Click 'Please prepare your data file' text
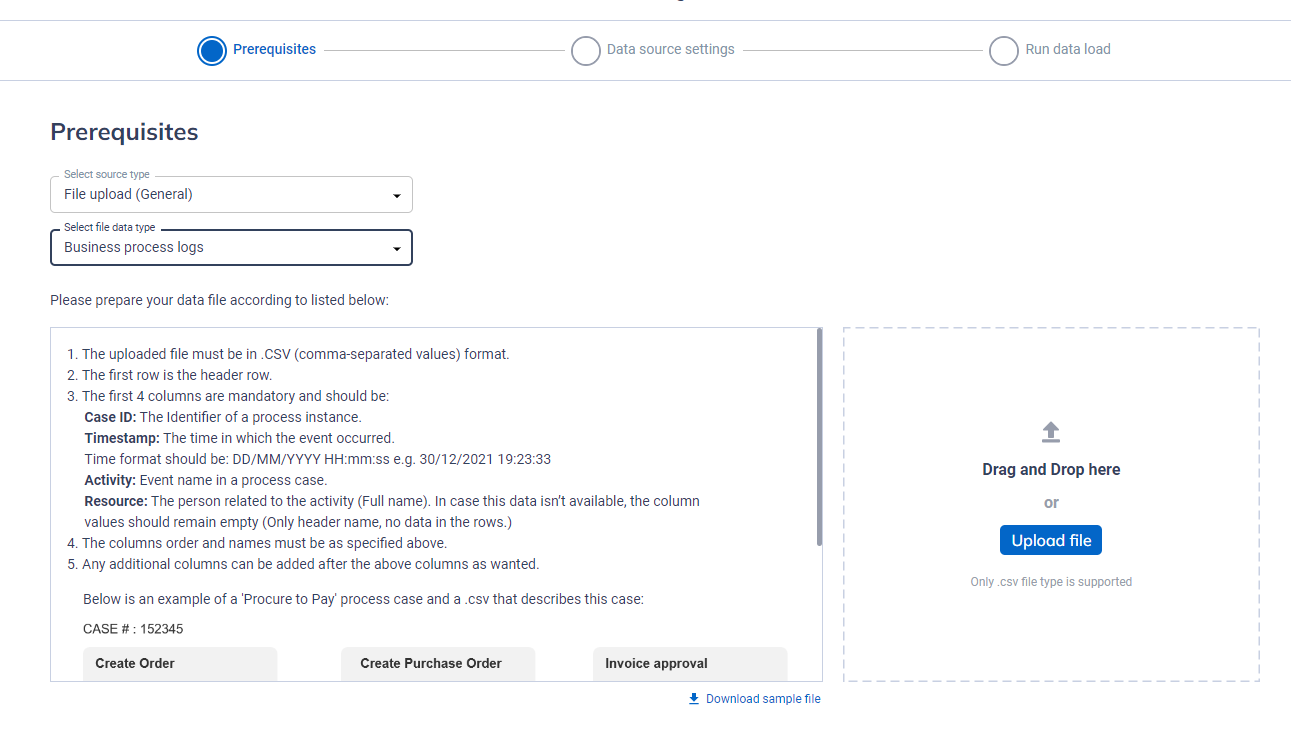This screenshot has height=733, width=1291. (219, 299)
